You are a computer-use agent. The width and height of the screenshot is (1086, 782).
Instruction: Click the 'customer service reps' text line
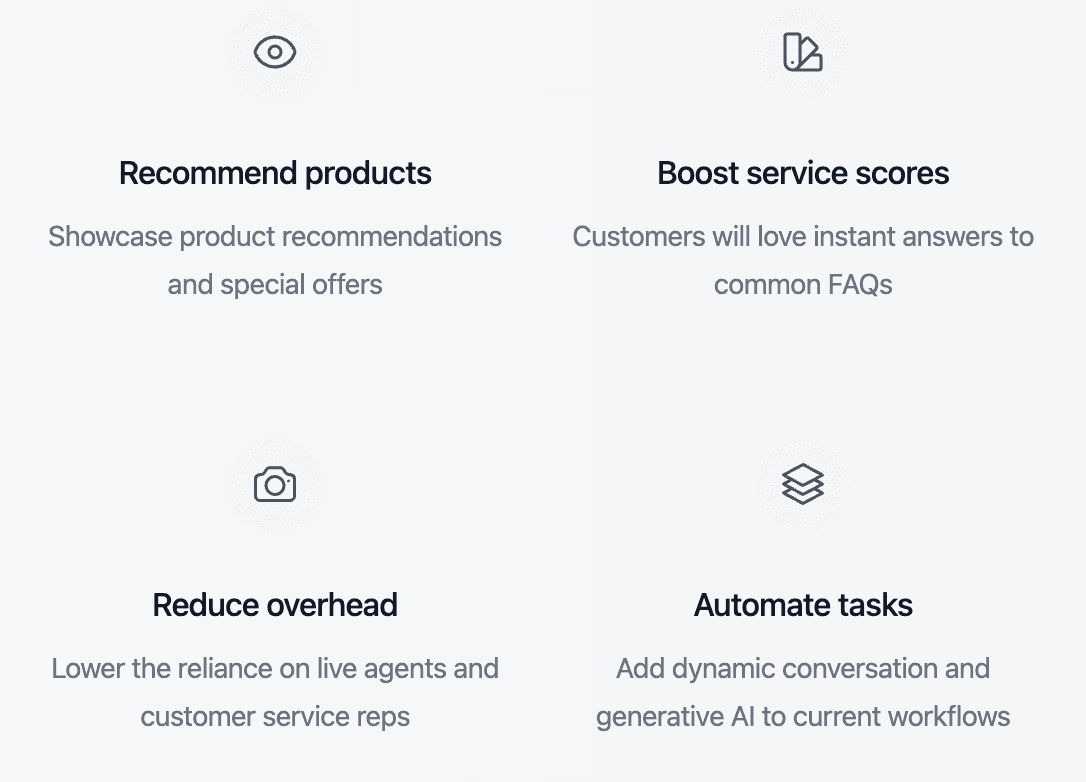[275, 717]
